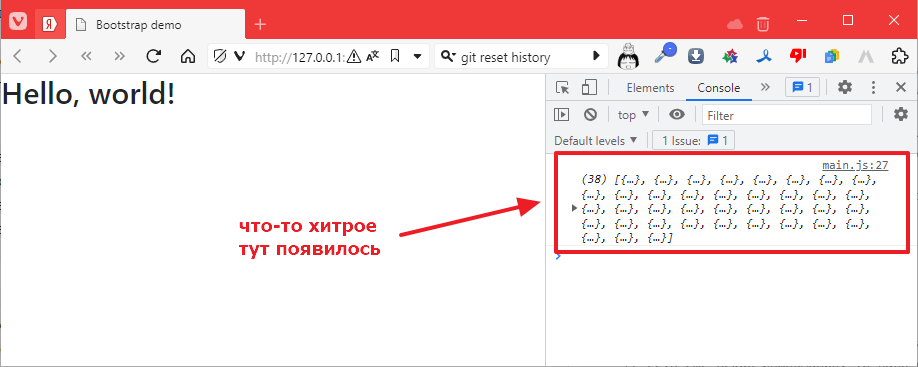Open the Default levels dropdown

pos(596,140)
